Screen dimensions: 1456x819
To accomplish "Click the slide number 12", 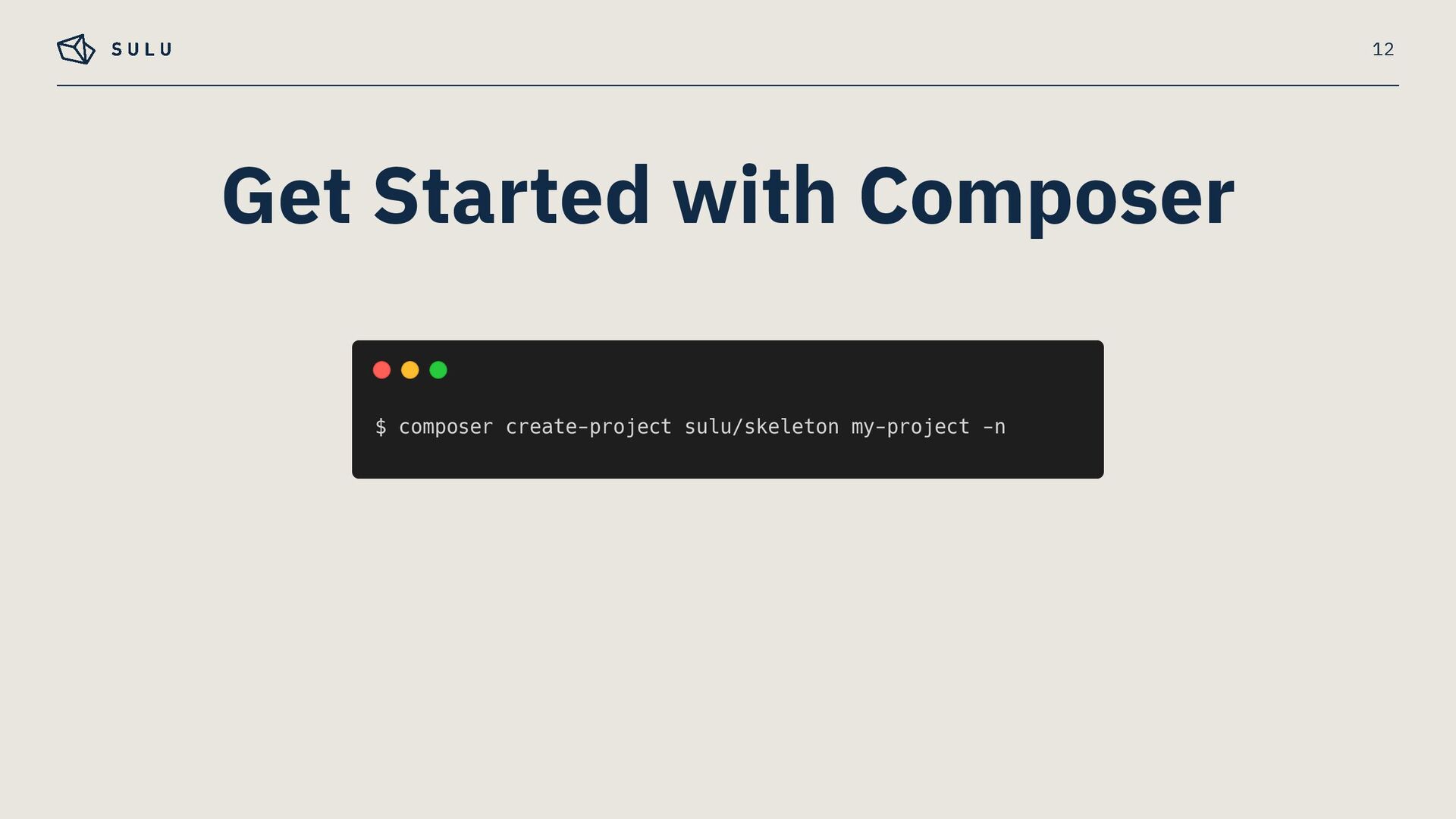I will (x=1382, y=49).
